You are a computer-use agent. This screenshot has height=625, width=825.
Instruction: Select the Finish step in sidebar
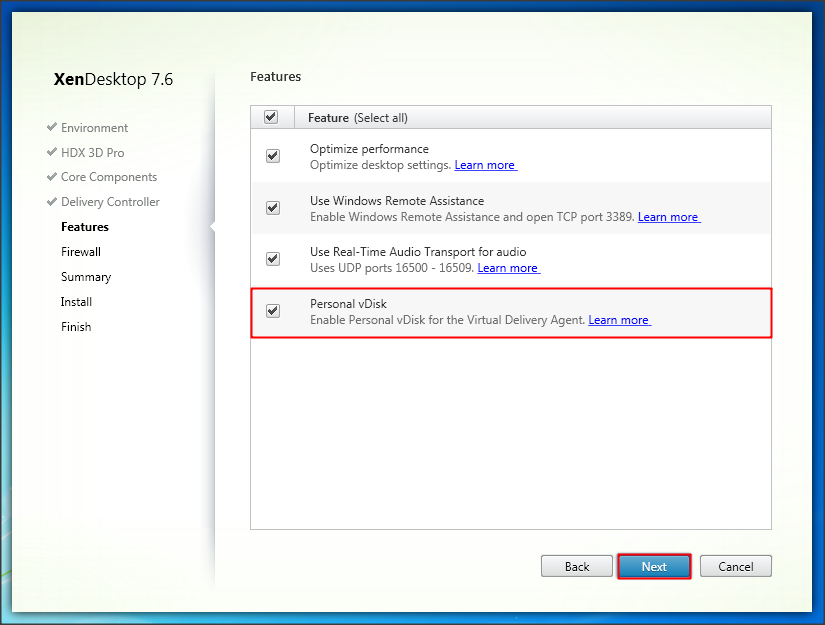(x=76, y=327)
